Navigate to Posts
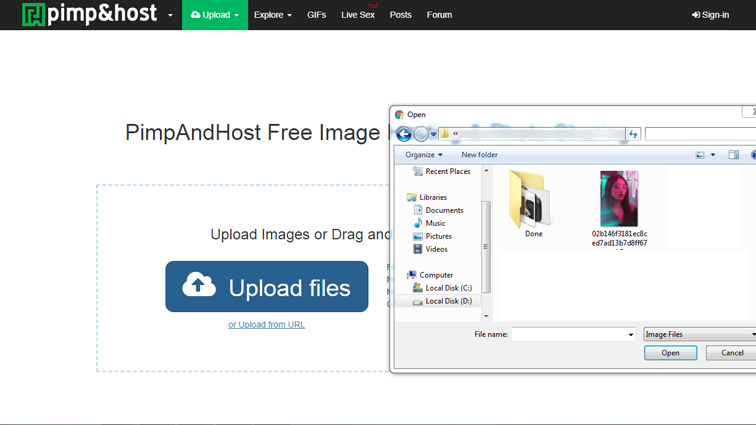756x425 pixels. point(401,15)
